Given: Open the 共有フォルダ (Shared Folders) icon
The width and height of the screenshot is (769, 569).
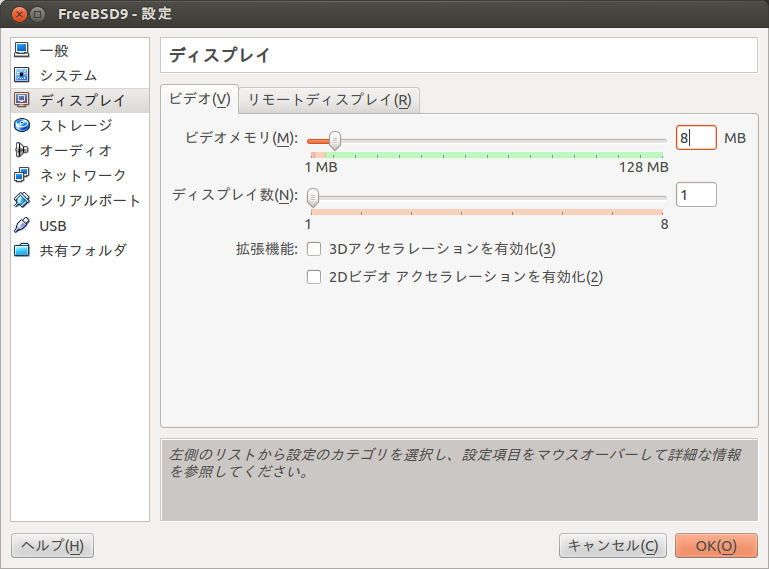Looking at the screenshot, I should pyautogui.click(x=22, y=250).
